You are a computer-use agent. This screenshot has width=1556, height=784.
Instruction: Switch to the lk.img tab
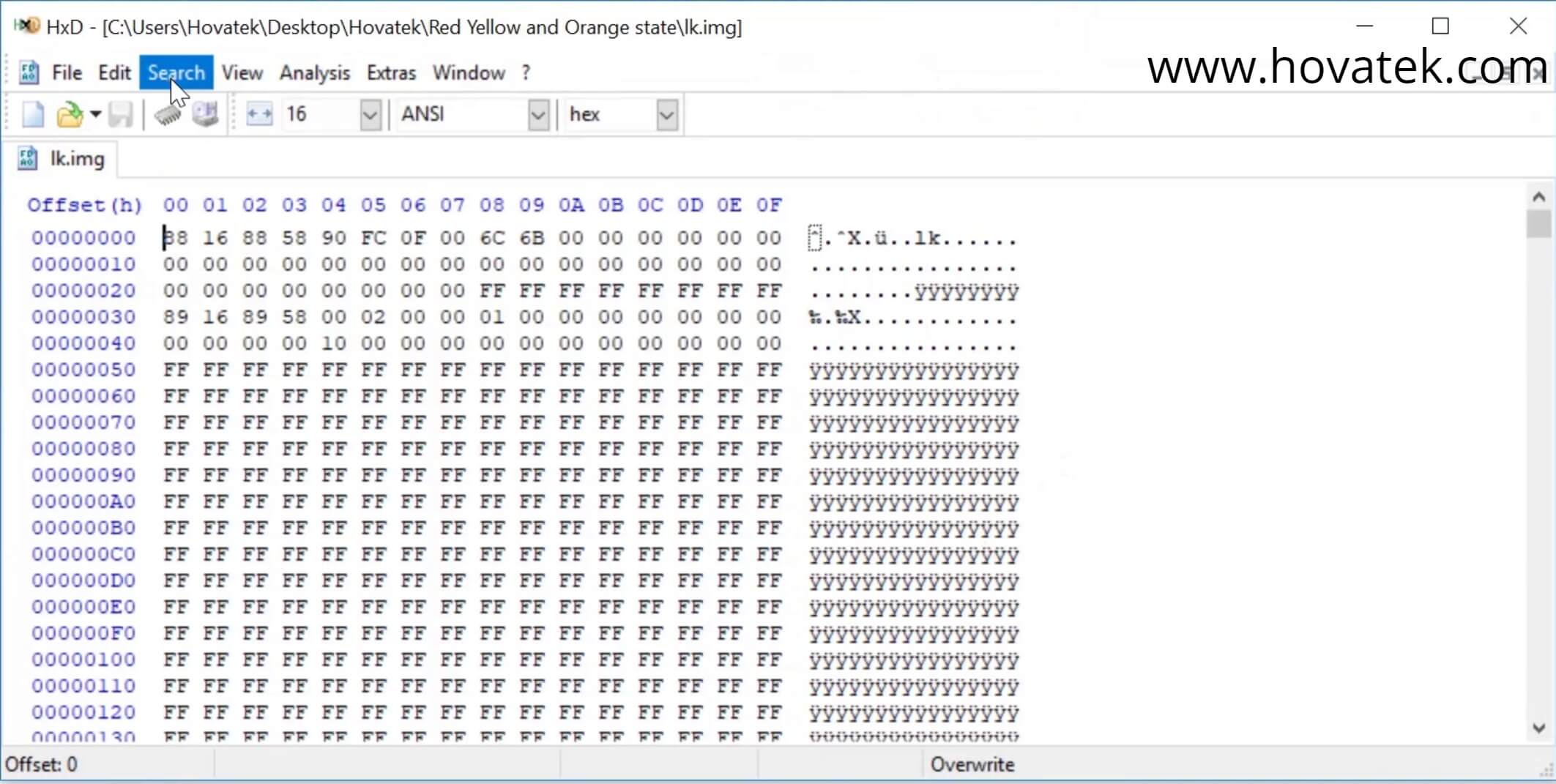(77, 158)
